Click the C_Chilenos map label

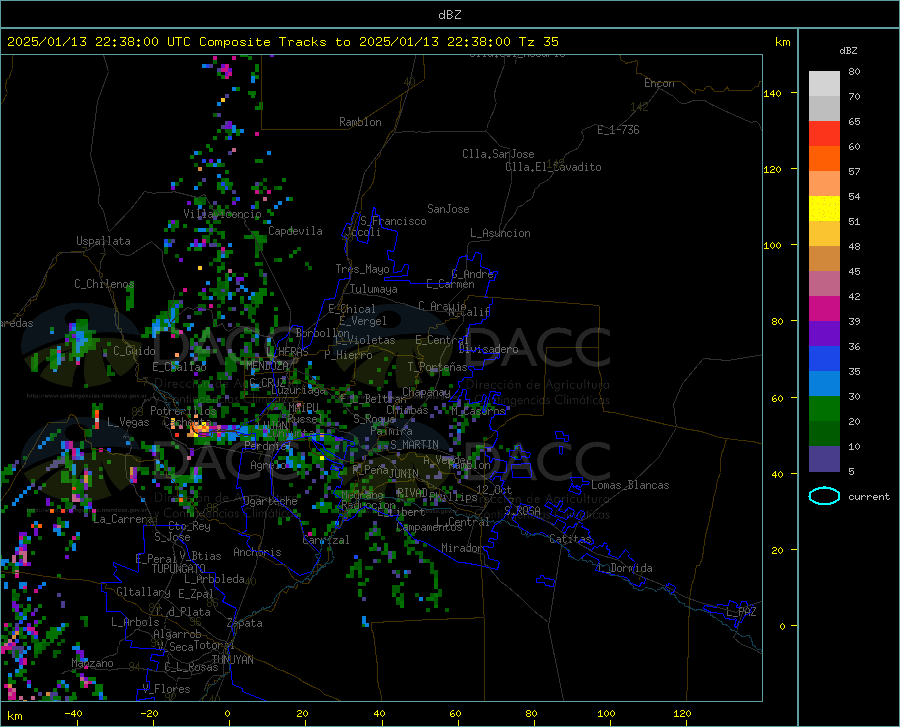point(104,283)
